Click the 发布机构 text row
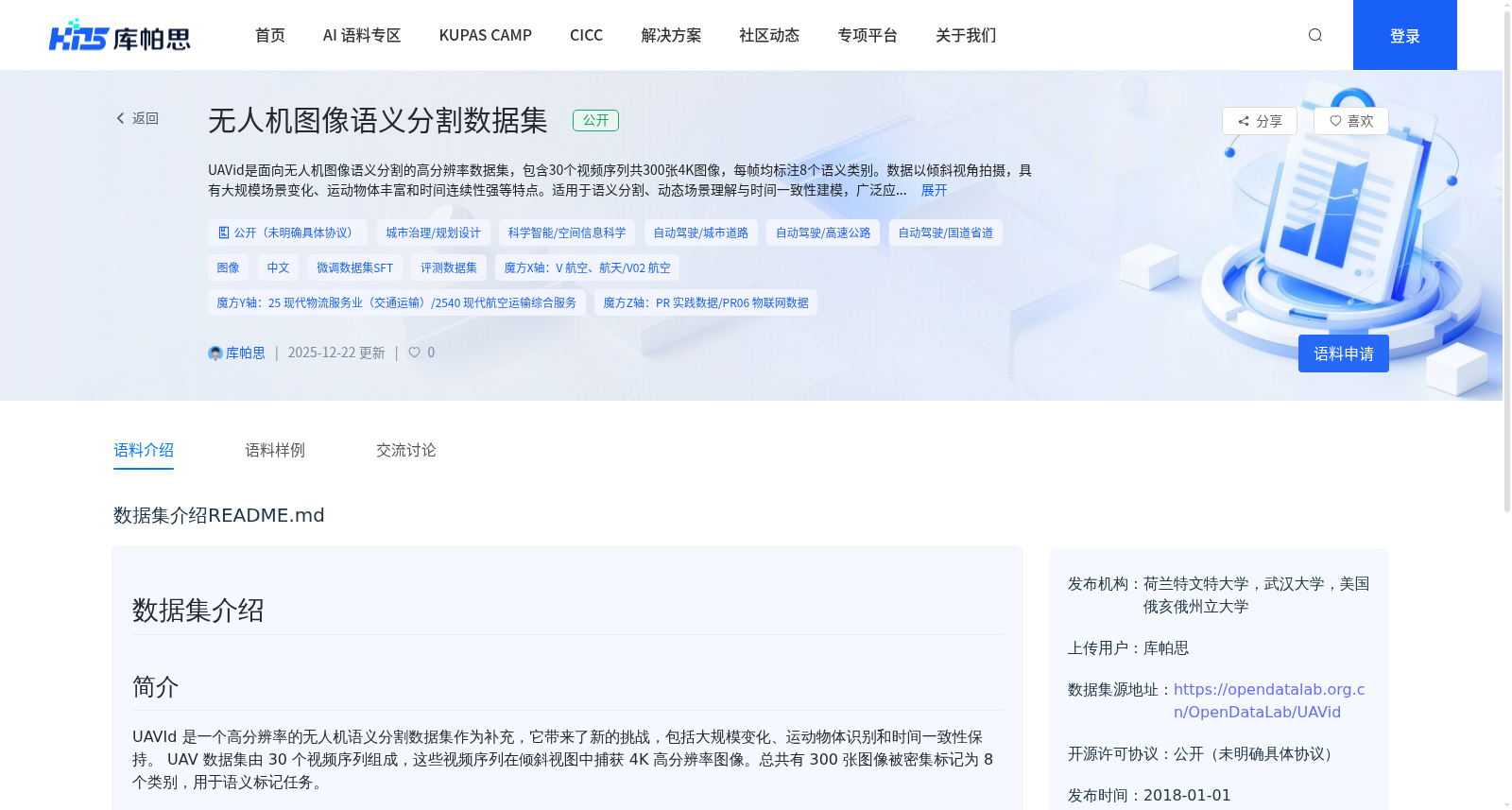This screenshot has height=810, width=1512. (x=1219, y=595)
